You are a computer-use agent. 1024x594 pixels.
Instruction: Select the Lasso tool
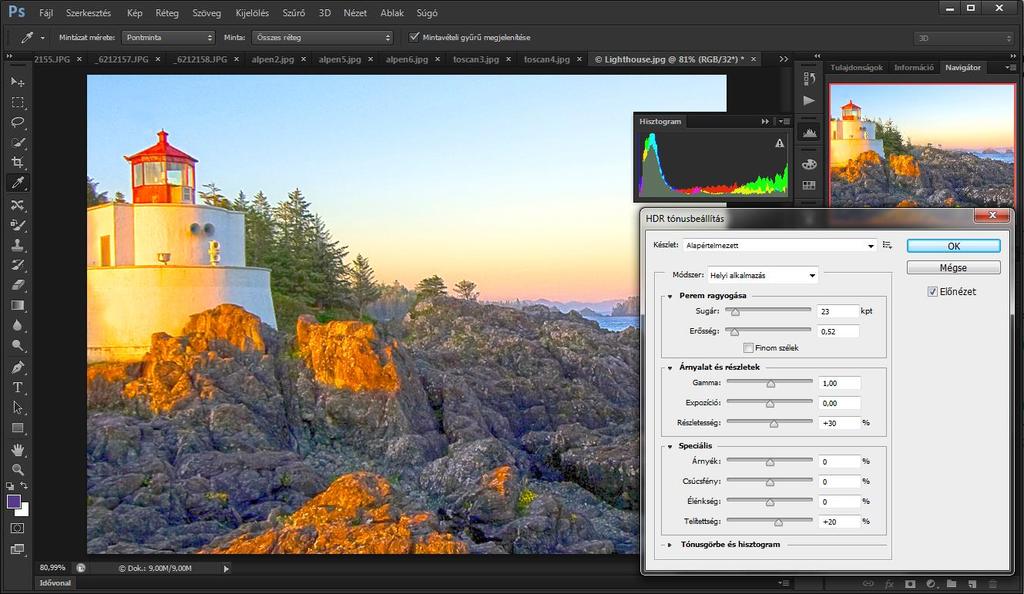(18, 123)
